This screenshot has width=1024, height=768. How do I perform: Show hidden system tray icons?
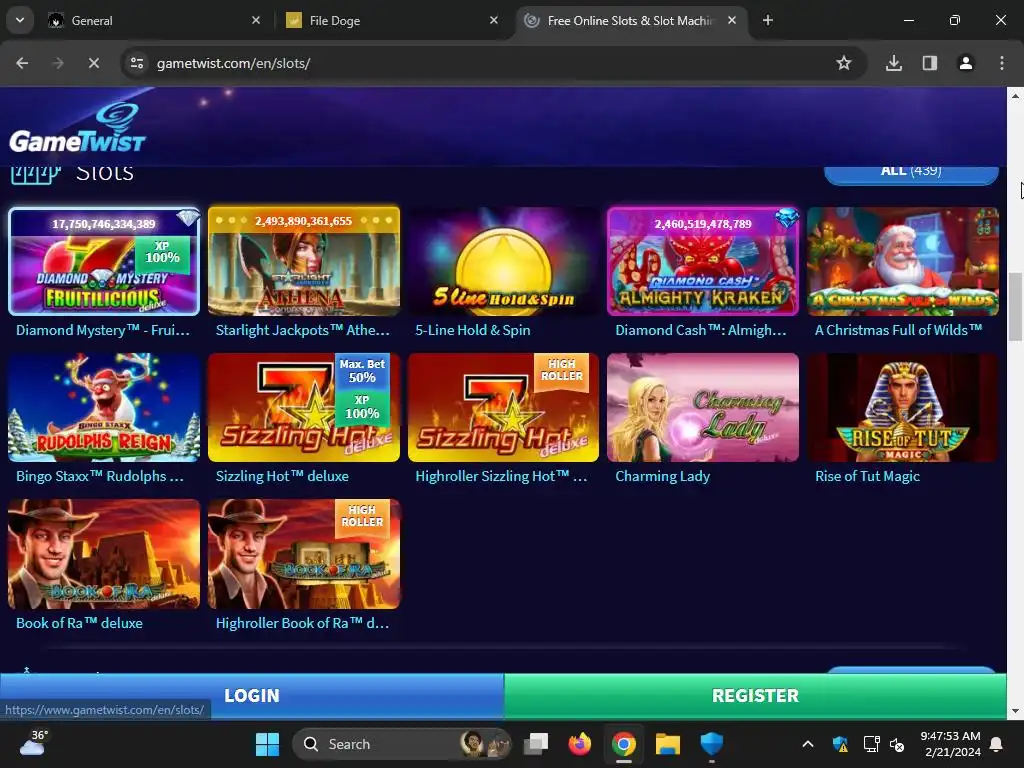[808, 744]
